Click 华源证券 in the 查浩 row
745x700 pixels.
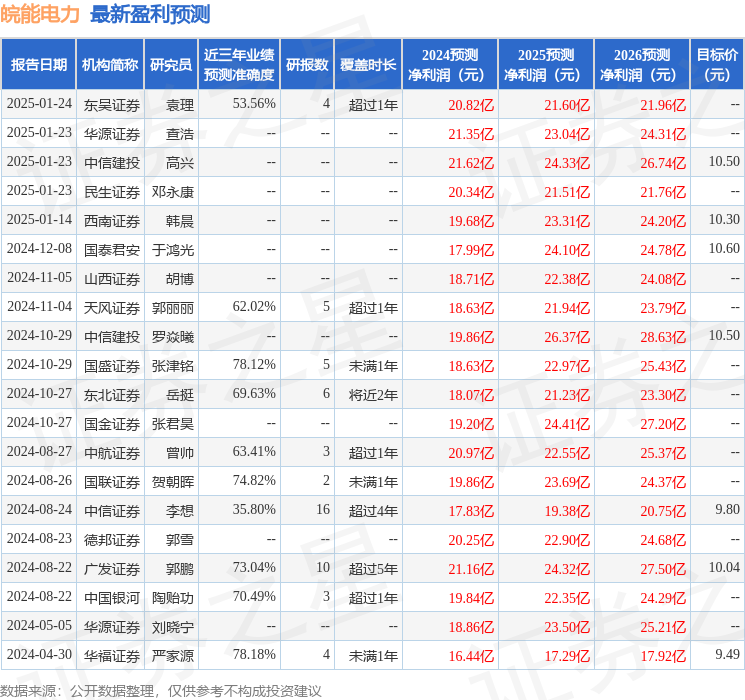point(112,134)
